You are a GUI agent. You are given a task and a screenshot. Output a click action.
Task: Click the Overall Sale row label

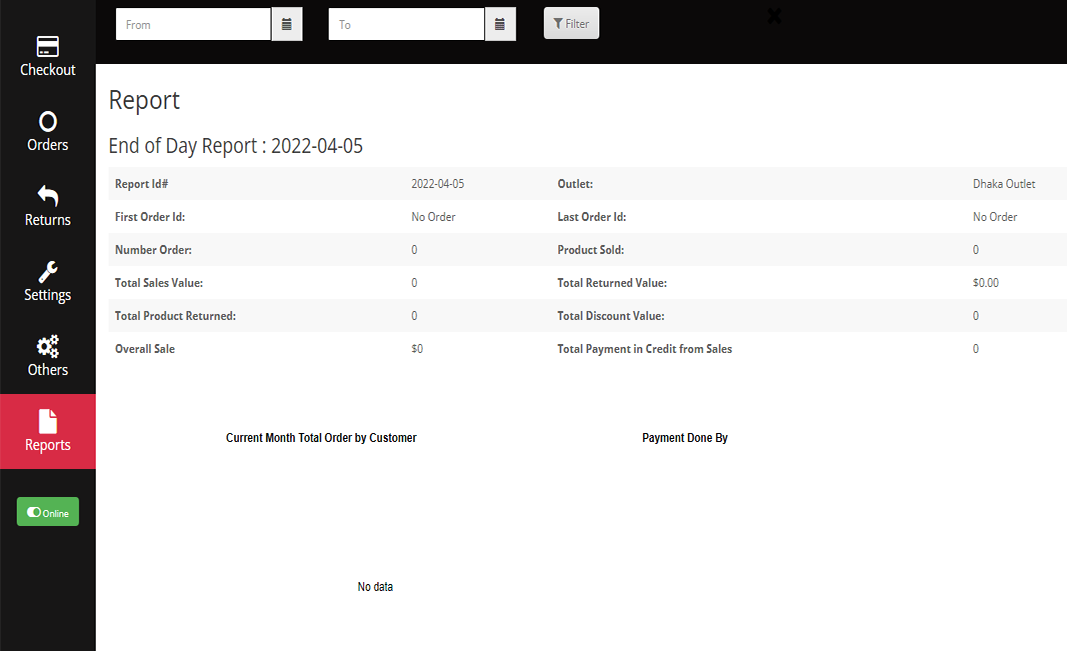[145, 349]
